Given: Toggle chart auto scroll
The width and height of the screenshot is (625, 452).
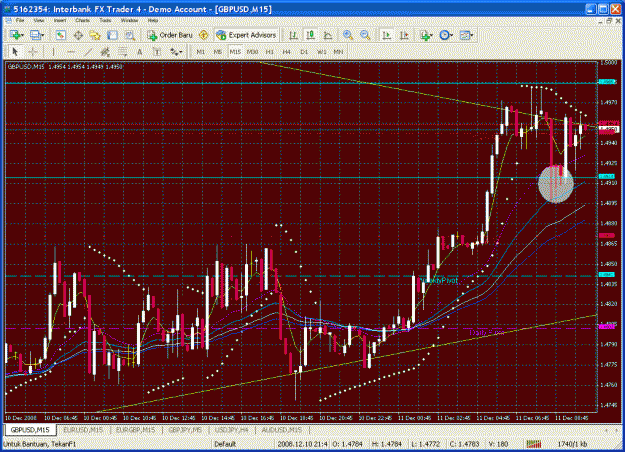Looking at the screenshot, I should [x=386, y=35].
